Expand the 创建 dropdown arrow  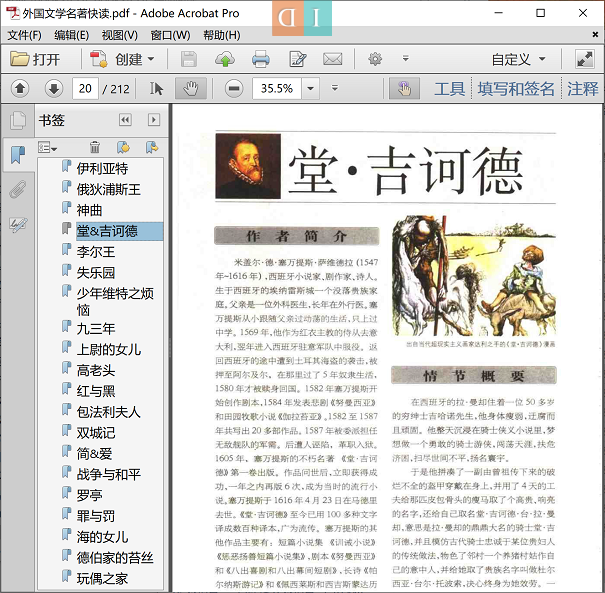[x=151, y=59]
